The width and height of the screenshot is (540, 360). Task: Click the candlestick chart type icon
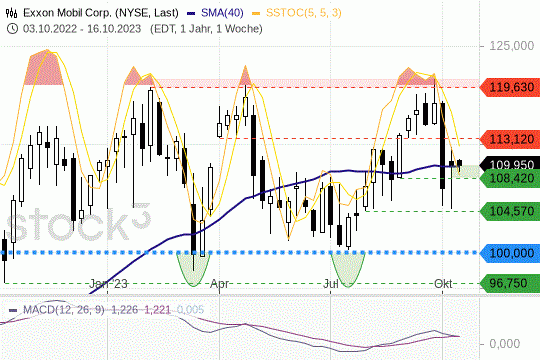pyautogui.click(x=12, y=13)
